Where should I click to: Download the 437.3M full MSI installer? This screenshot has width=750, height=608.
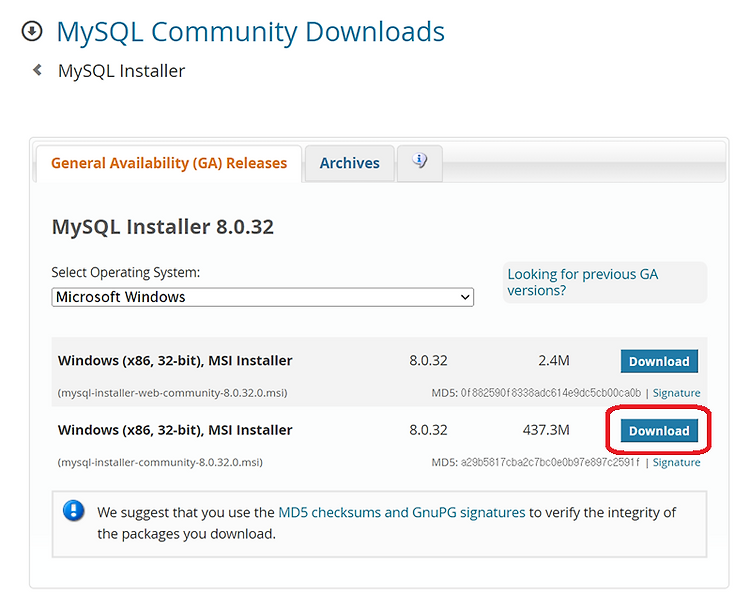coord(659,431)
